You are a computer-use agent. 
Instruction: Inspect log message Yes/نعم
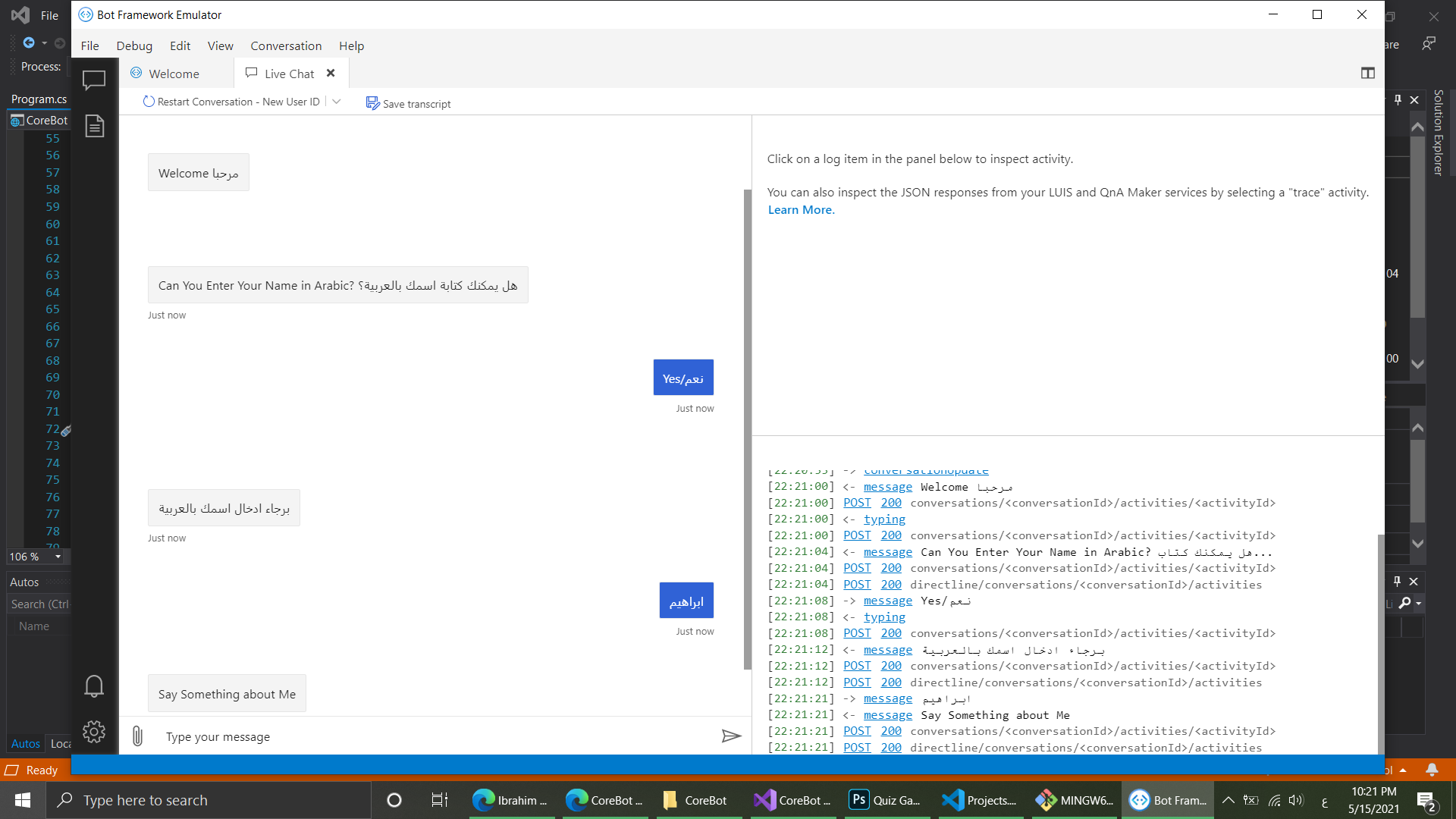pos(888,601)
